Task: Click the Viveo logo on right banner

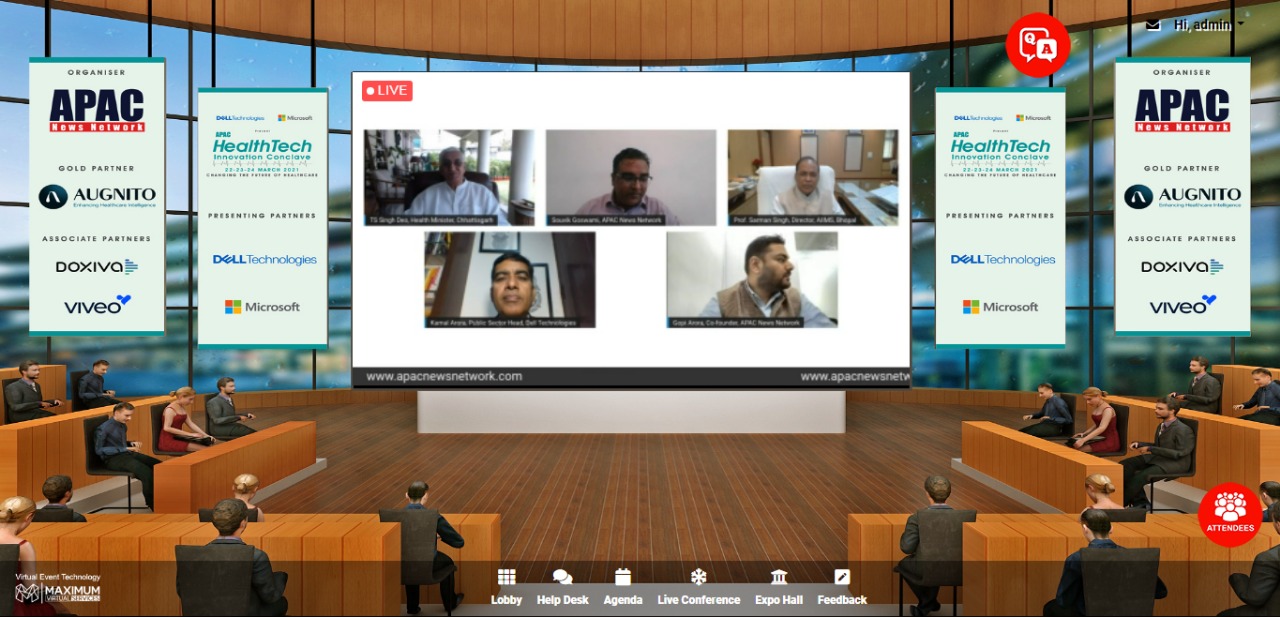Action: 1182,304
